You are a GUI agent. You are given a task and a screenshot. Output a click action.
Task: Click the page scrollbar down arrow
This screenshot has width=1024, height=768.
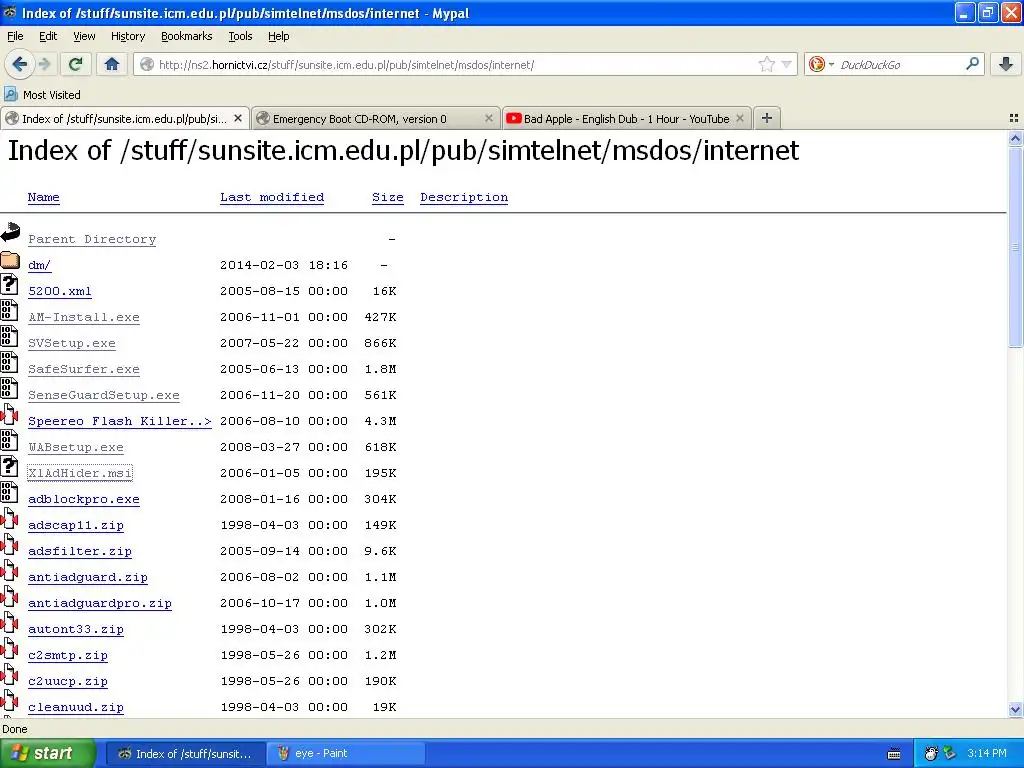coord(1015,709)
